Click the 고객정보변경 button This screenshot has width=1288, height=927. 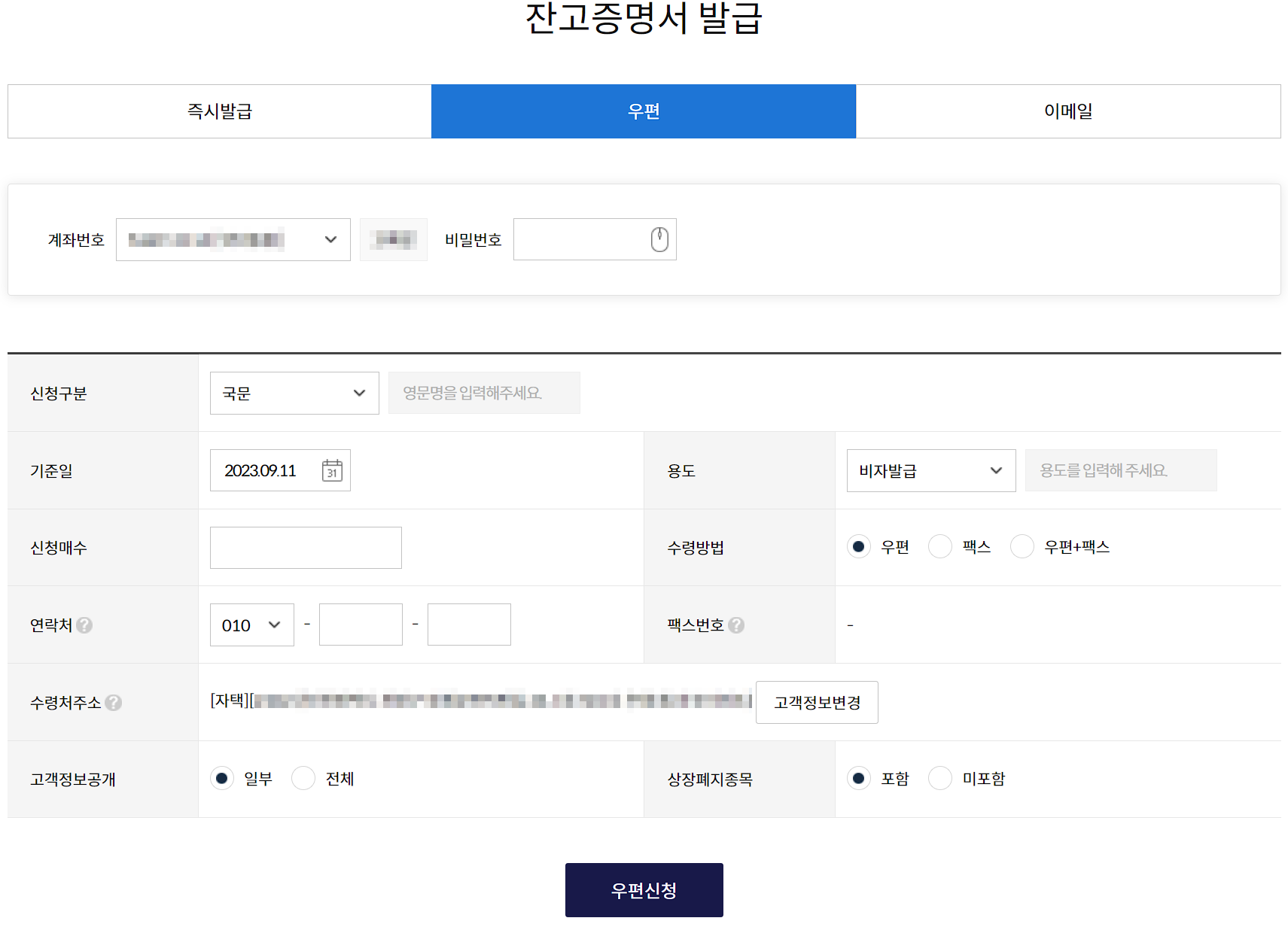(x=816, y=702)
